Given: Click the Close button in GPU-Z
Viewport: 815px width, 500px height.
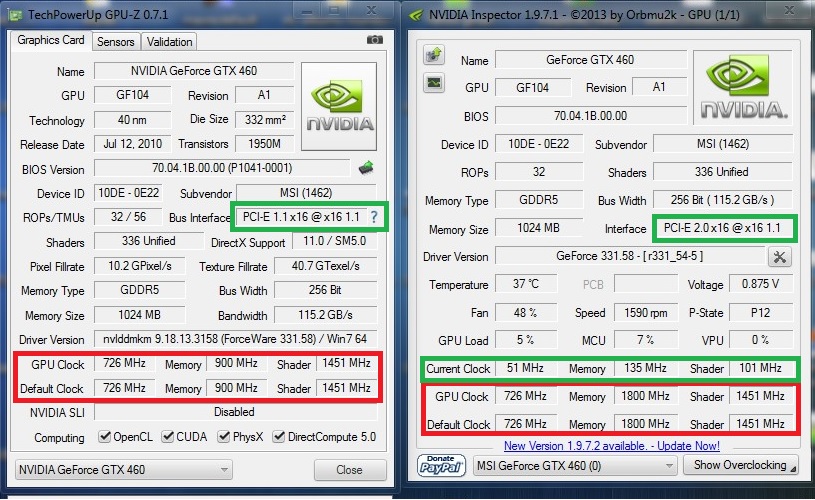Looking at the screenshot, I should 349,470.
